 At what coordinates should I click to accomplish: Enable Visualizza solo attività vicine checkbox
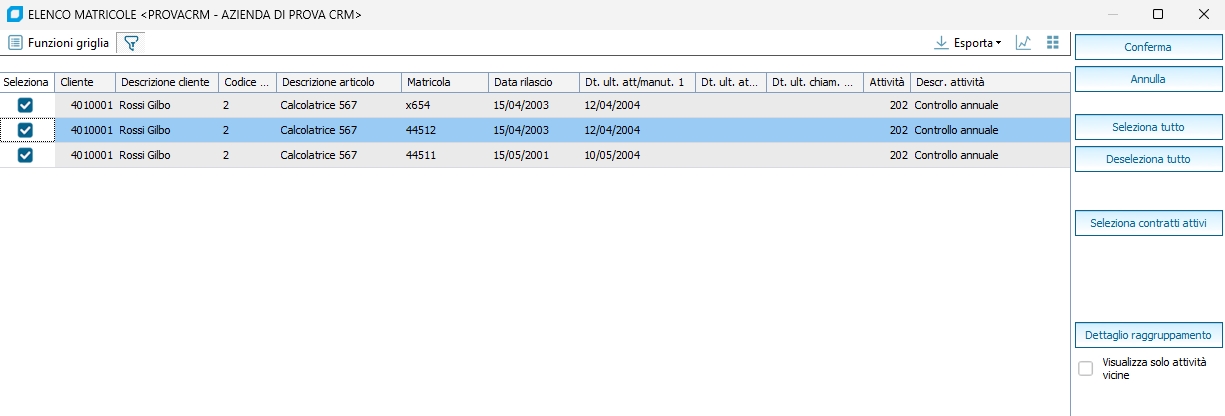(x=1086, y=369)
